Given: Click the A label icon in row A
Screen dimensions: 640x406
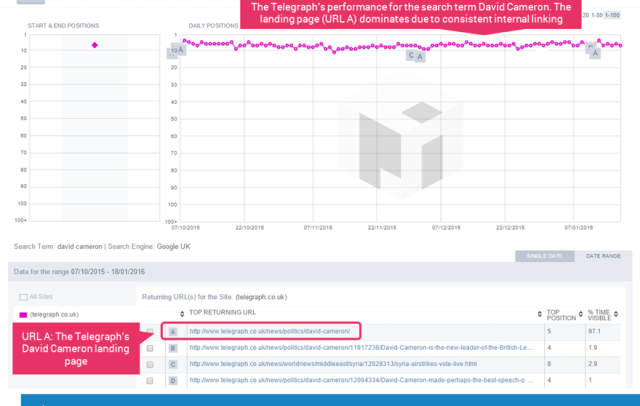Looking at the screenshot, I should click(x=173, y=332).
